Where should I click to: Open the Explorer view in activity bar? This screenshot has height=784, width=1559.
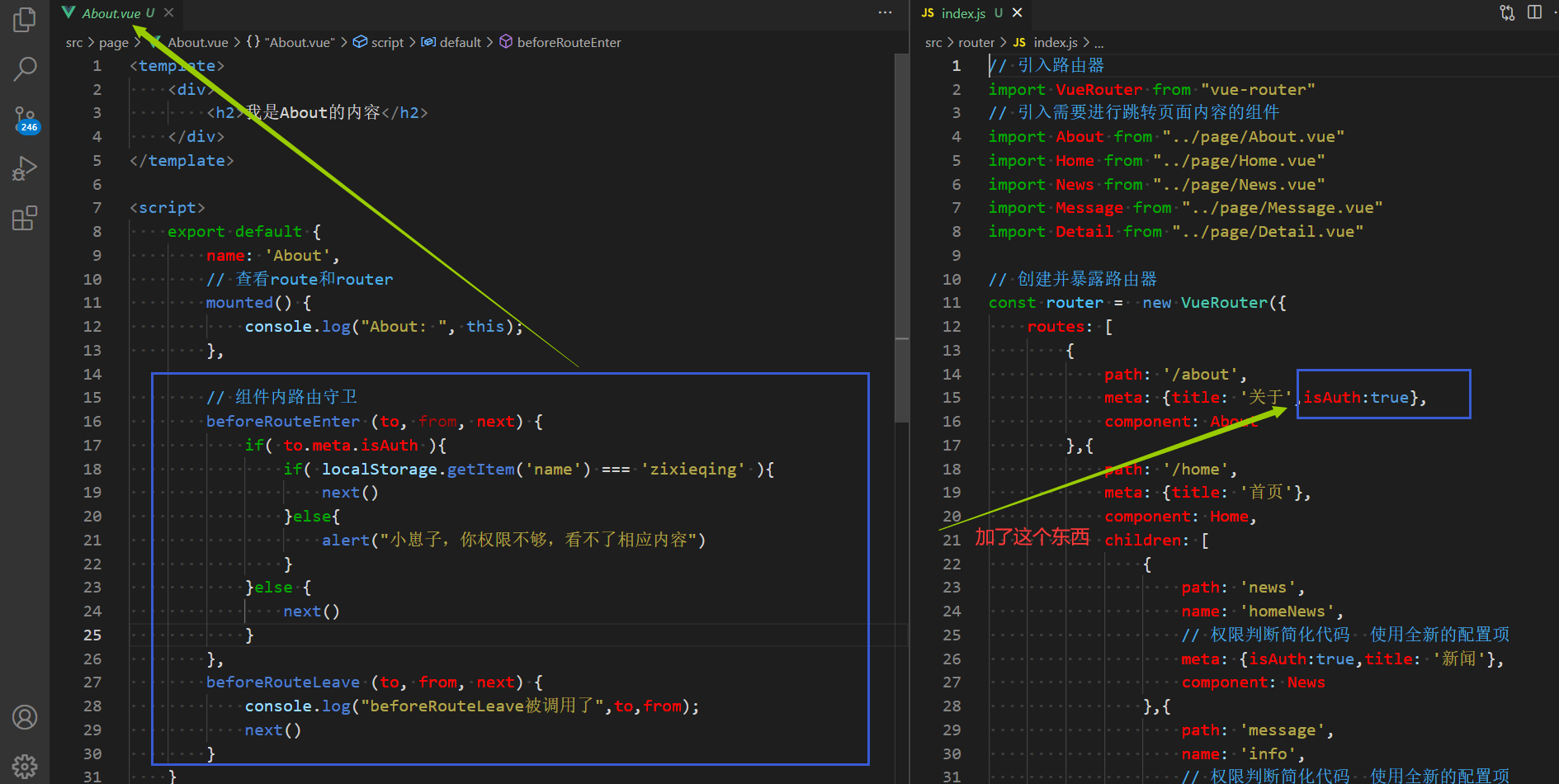pos(25,20)
